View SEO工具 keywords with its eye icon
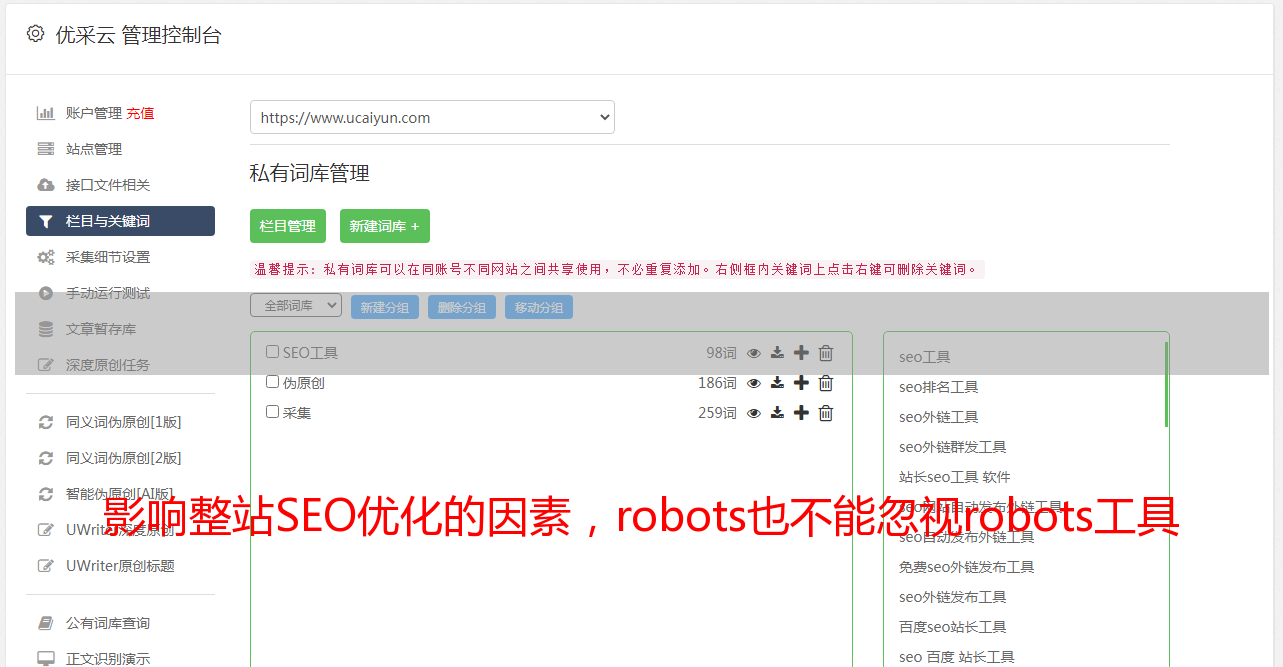The image size is (1283, 667). [754, 353]
